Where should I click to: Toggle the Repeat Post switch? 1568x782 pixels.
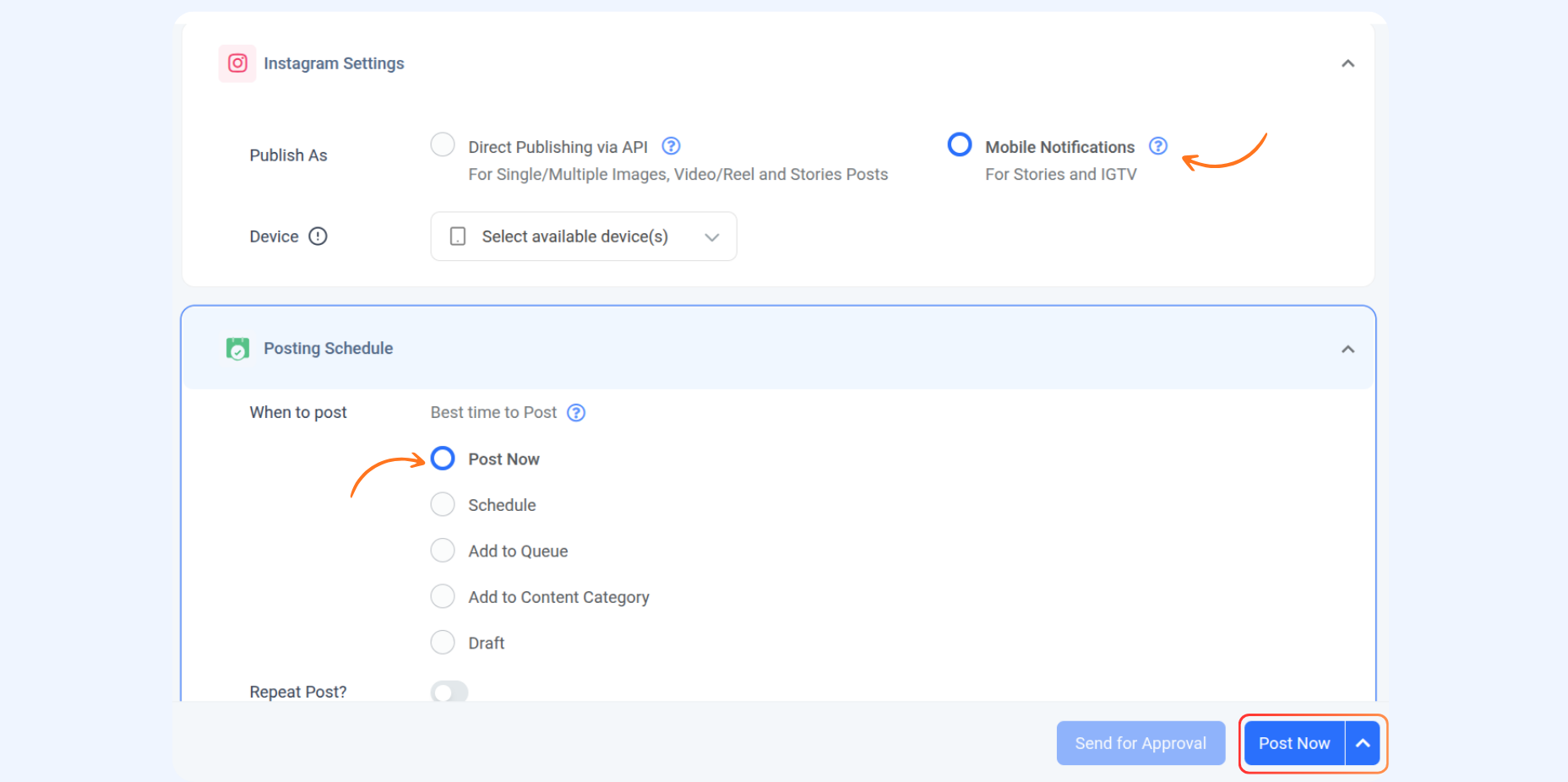tap(449, 692)
